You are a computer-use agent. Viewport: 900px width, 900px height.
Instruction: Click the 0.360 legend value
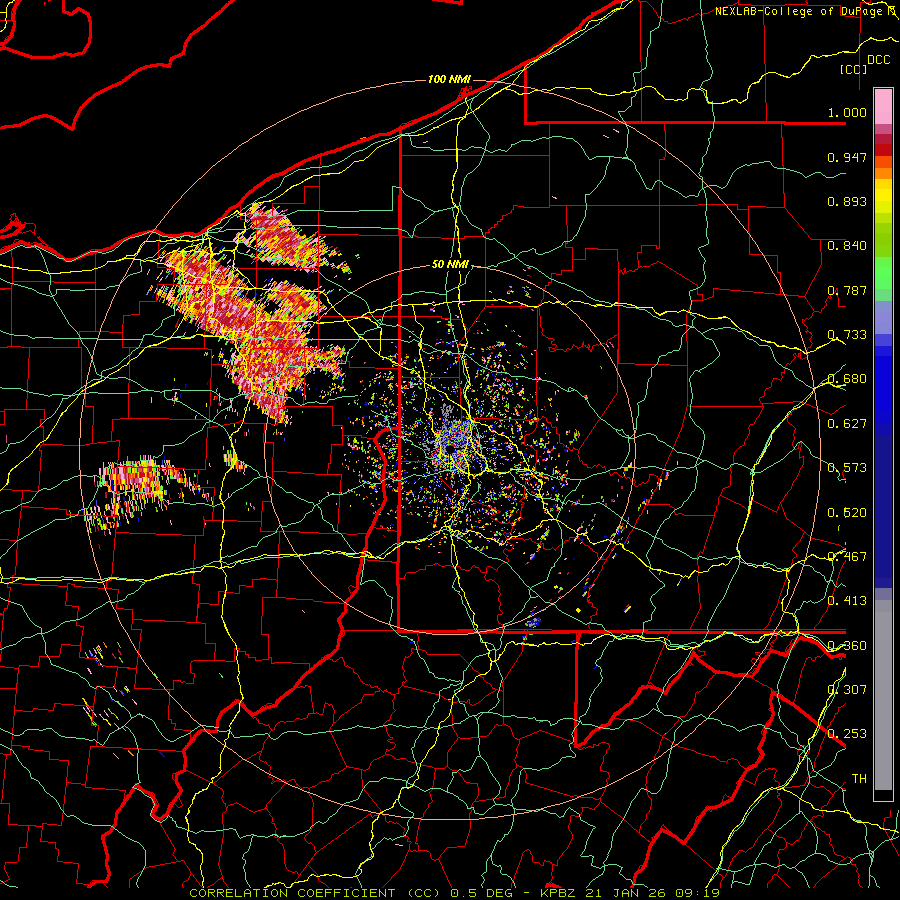point(847,646)
